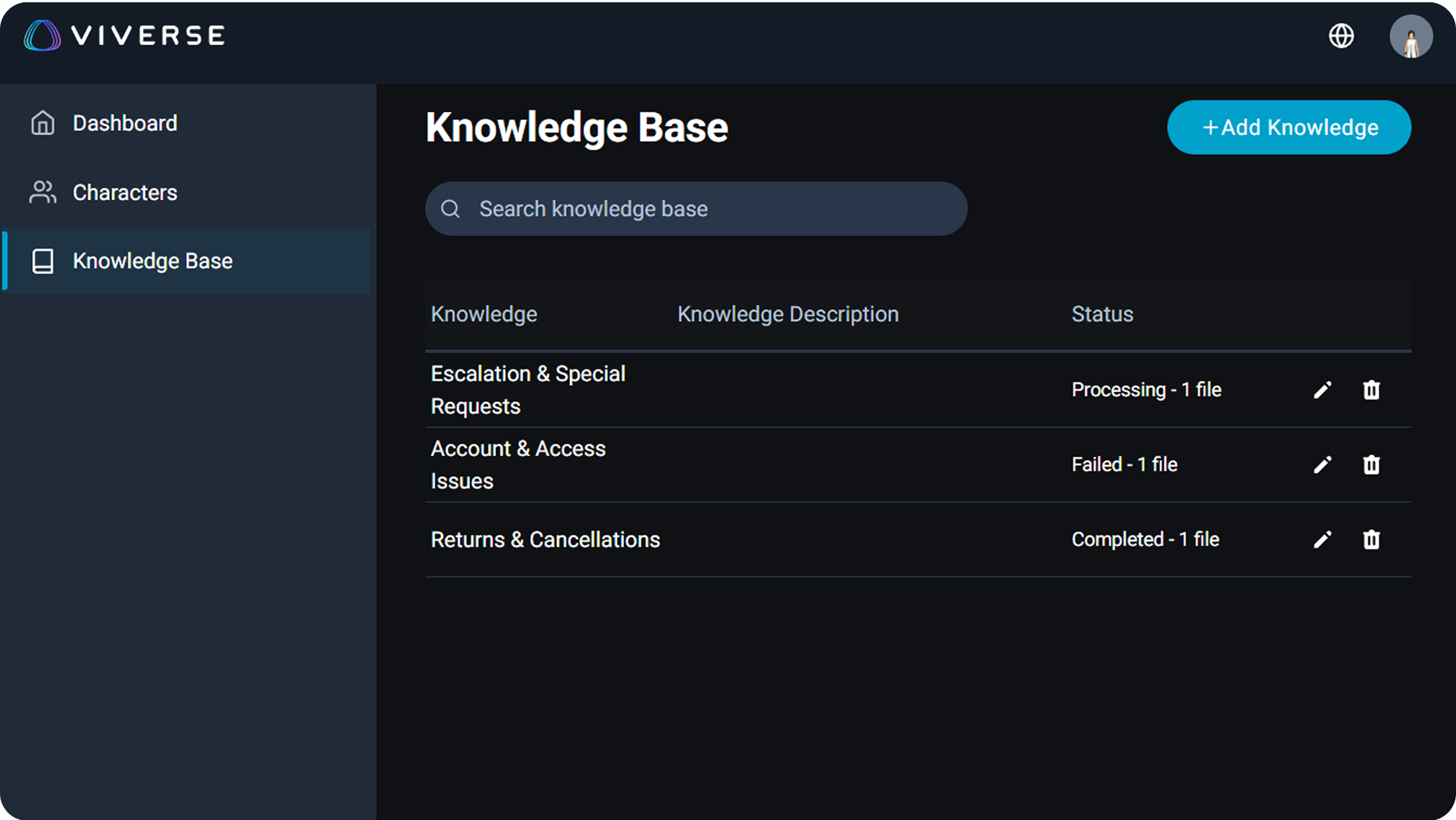
Task: Delete Escalation & Special Requests entry
Action: point(1371,390)
